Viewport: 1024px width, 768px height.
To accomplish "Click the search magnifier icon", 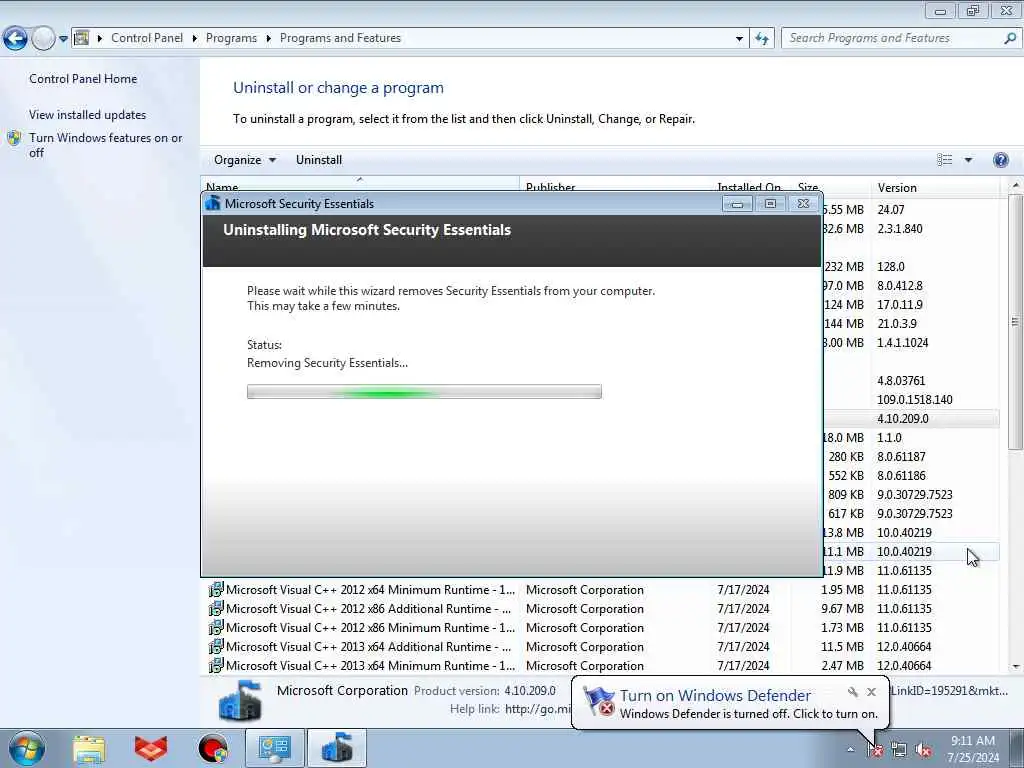I will click(1010, 39).
